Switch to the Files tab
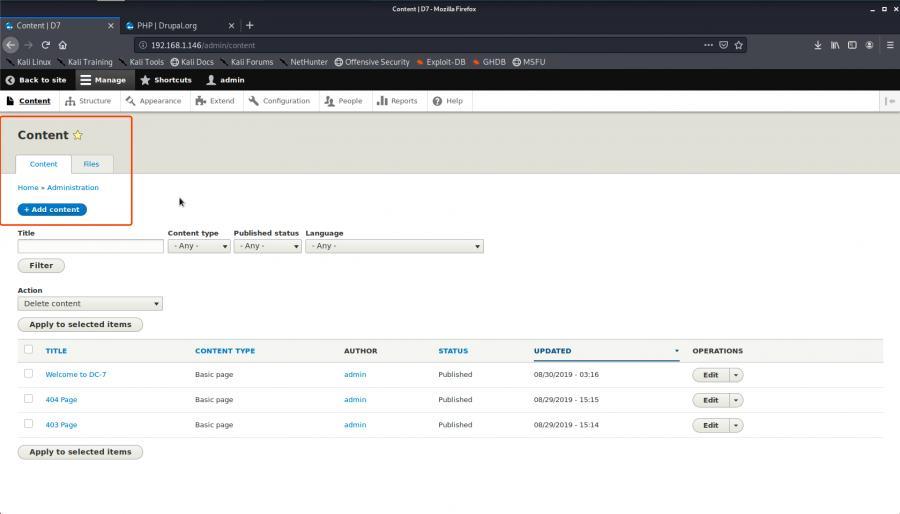 pos(91,164)
